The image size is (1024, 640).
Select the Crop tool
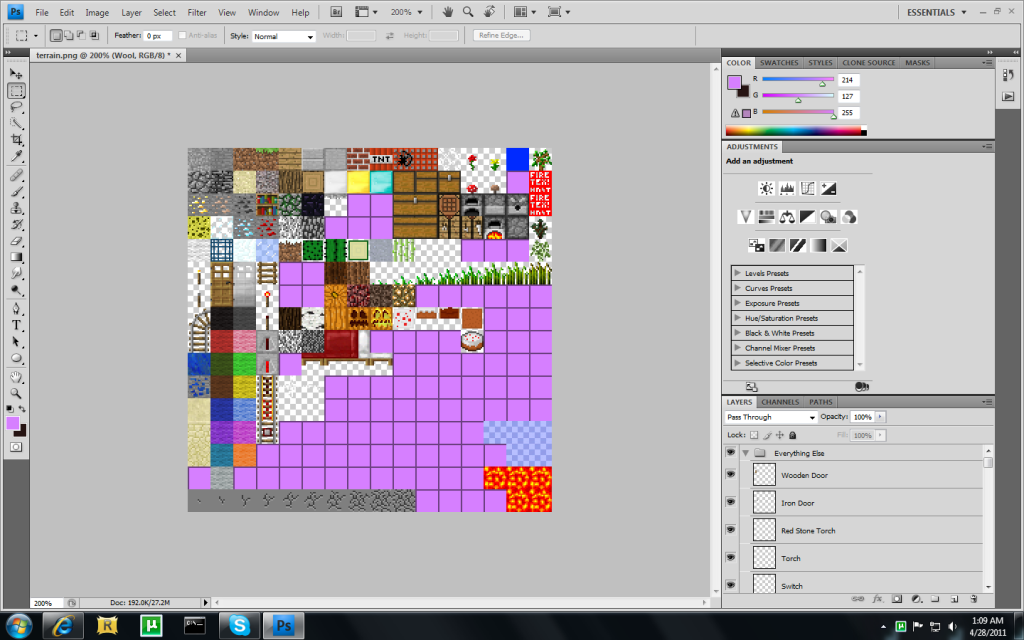tap(16, 140)
